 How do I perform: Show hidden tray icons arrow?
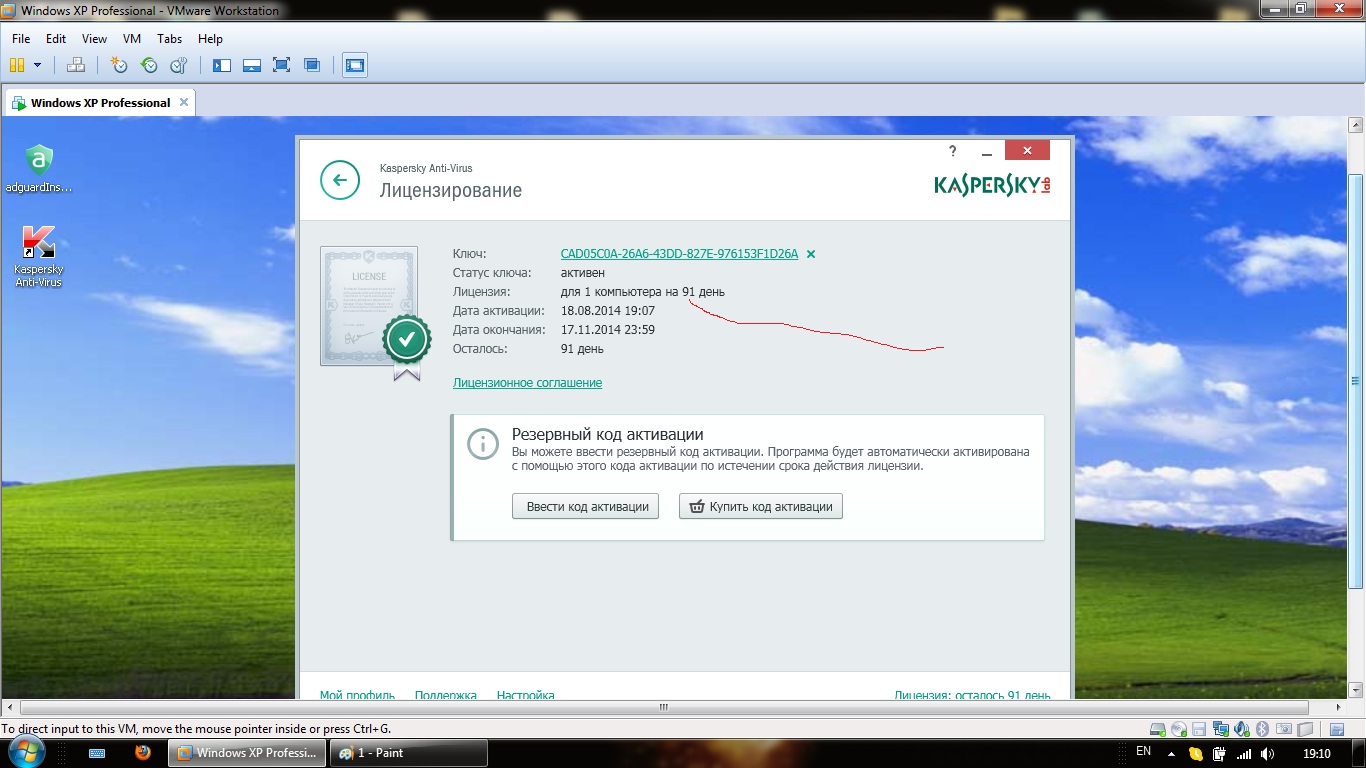tap(1171, 753)
